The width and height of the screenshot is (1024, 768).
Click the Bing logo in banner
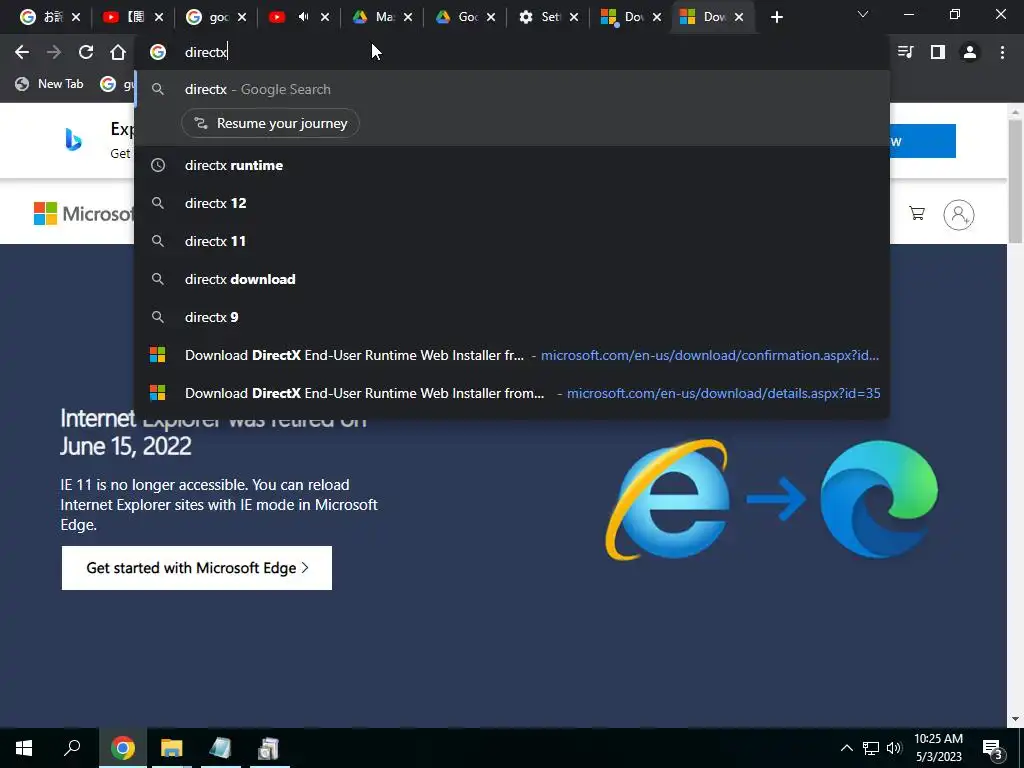click(x=74, y=139)
